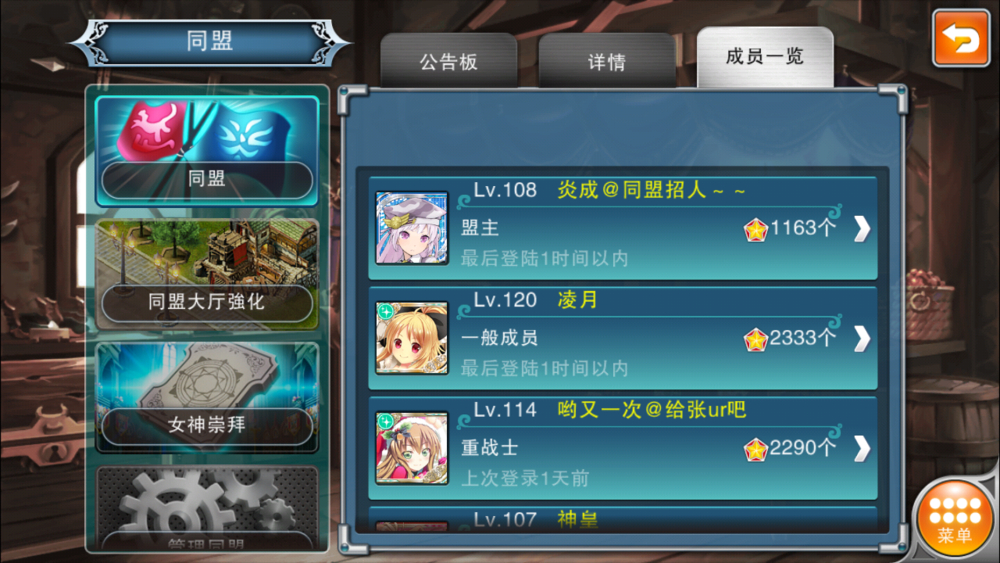This screenshot has width=1000, height=563.
Task: Expand 炎成@同盟招人 member details chevron
Action: [862, 229]
